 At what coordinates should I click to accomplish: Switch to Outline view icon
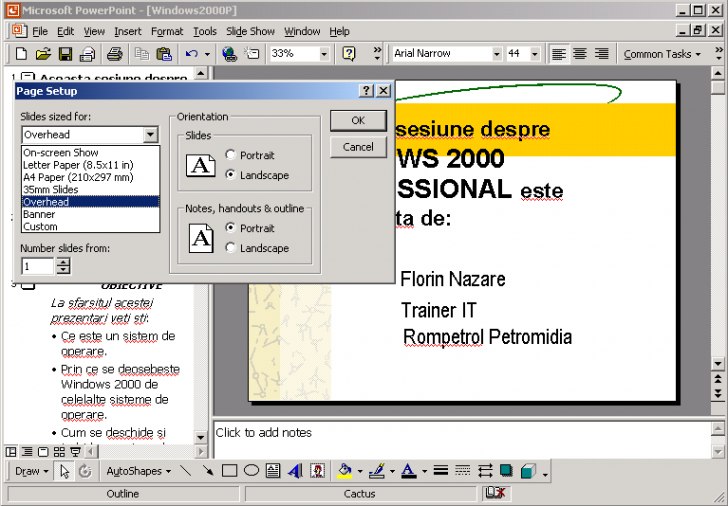27,452
